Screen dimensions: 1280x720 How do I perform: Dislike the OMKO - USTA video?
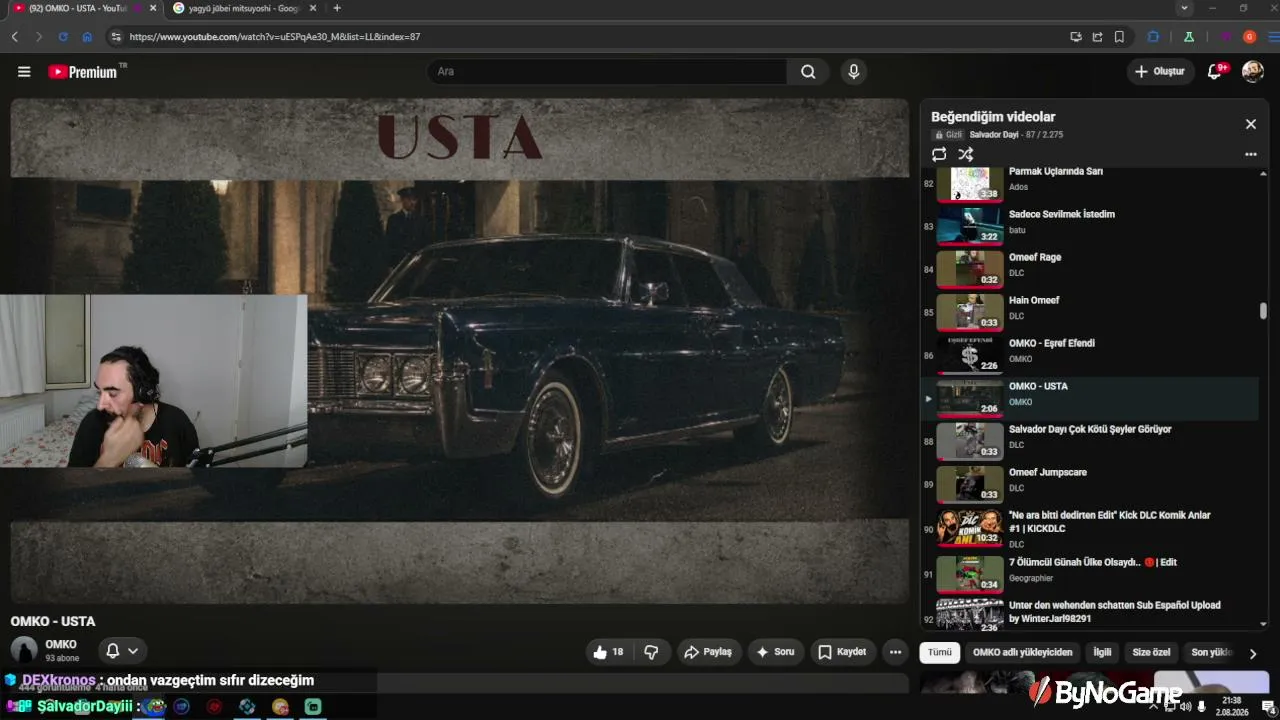click(x=651, y=652)
